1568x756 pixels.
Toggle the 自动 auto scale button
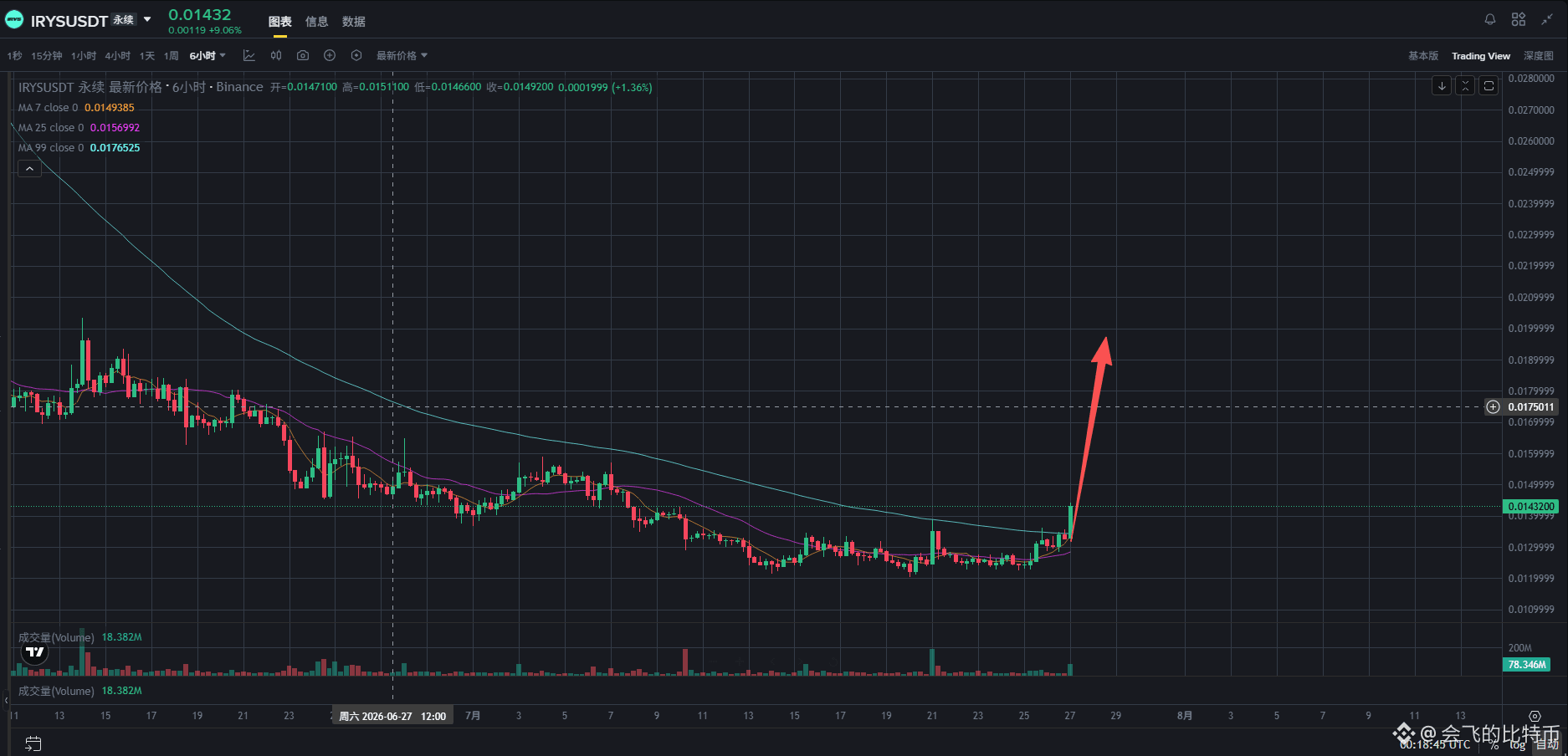tap(1546, 744)
